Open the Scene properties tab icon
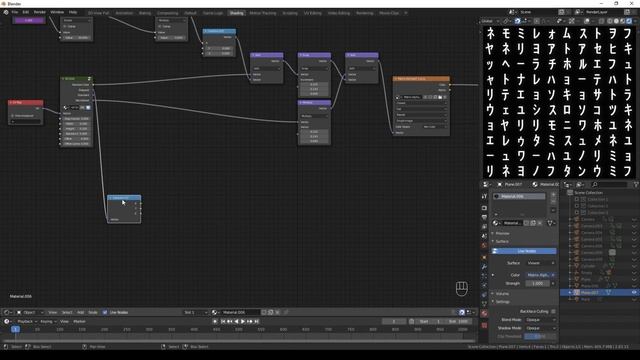 pyautogui.click(x=484, y=236)
